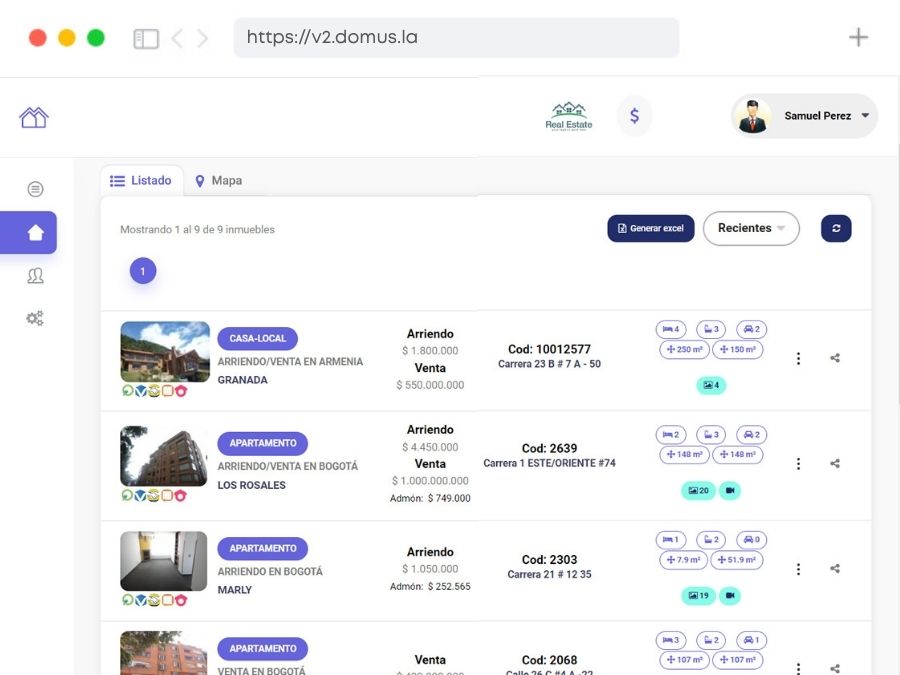Share property Cod 2303
The image size is (900, 675).
pyautogui.click(x=835, y=568)
